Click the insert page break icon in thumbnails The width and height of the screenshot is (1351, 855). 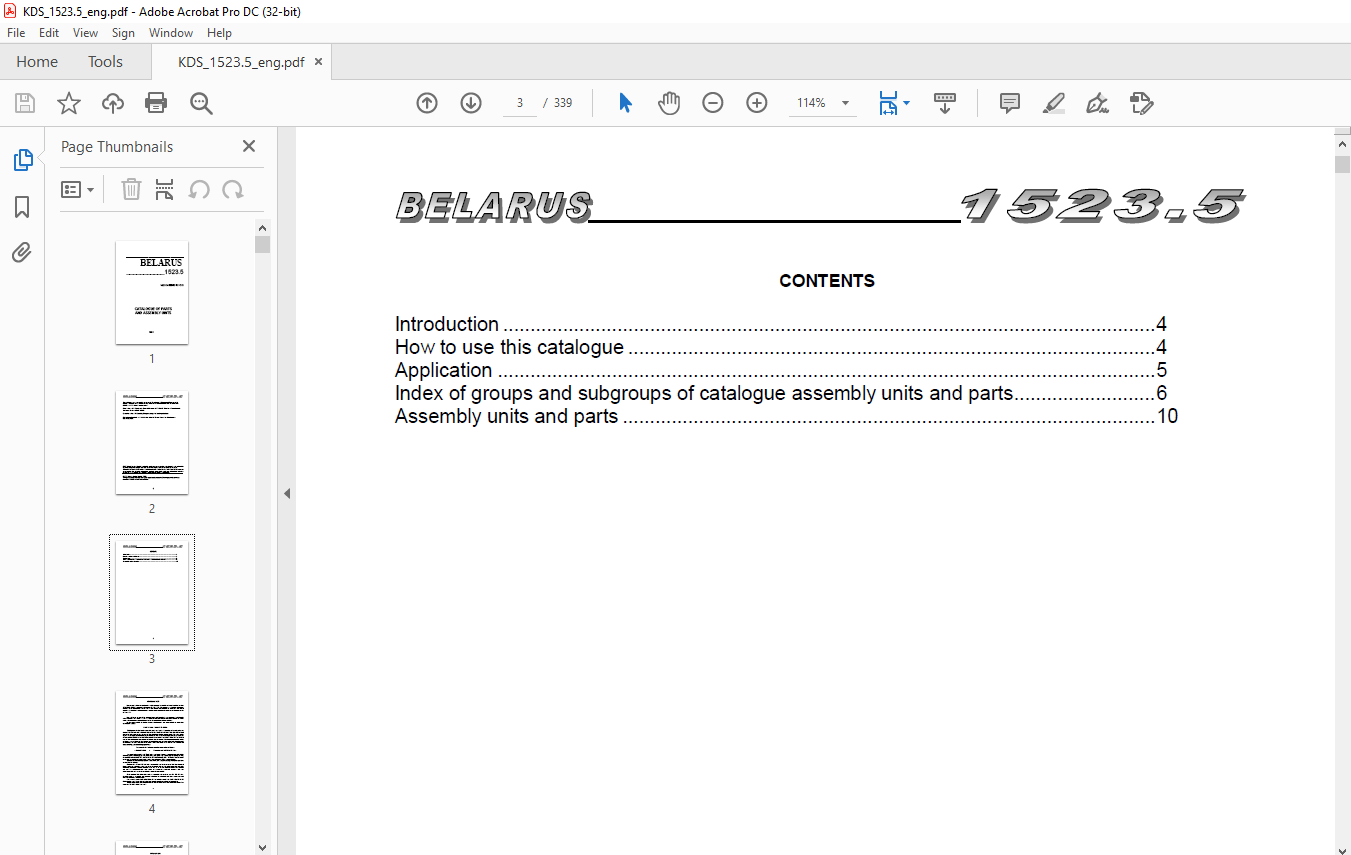coord(165,189)
